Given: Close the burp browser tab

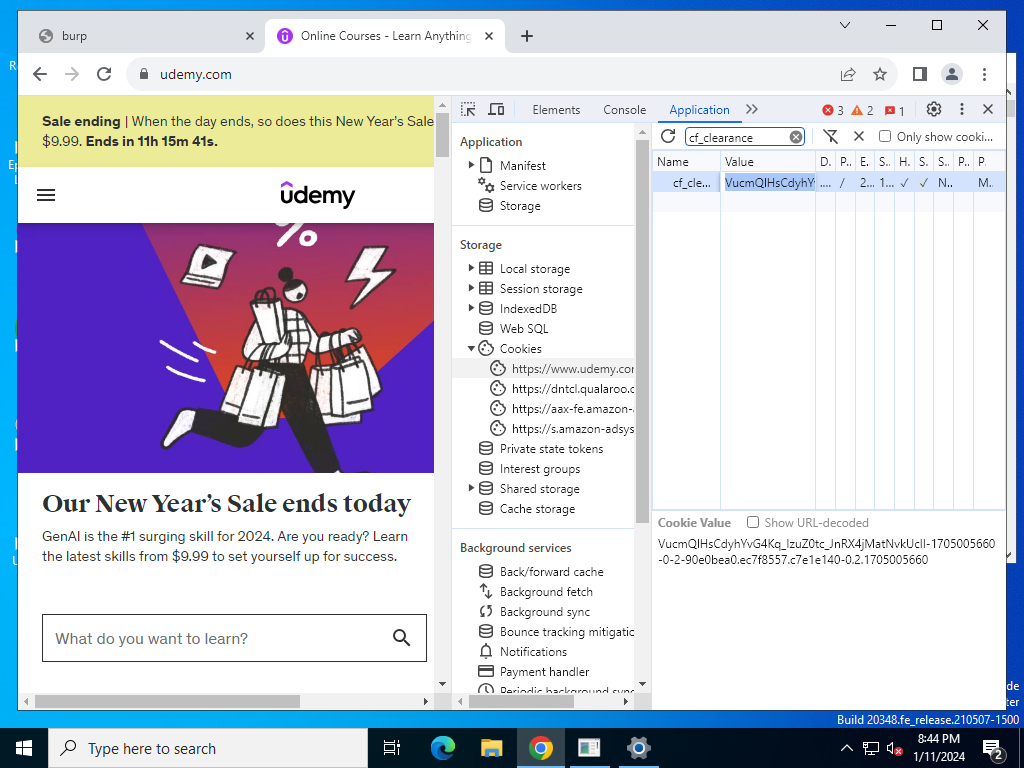Looking at the screenshot, I should 249,36.
